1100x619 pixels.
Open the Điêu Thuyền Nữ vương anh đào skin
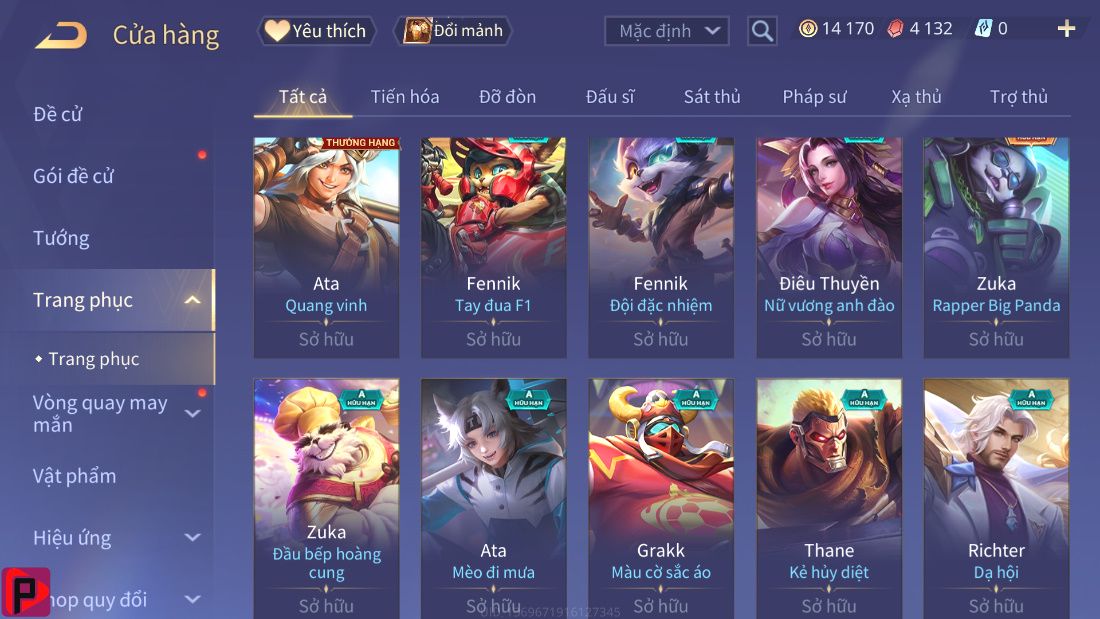pyautogui.click(x=829, y=248)
